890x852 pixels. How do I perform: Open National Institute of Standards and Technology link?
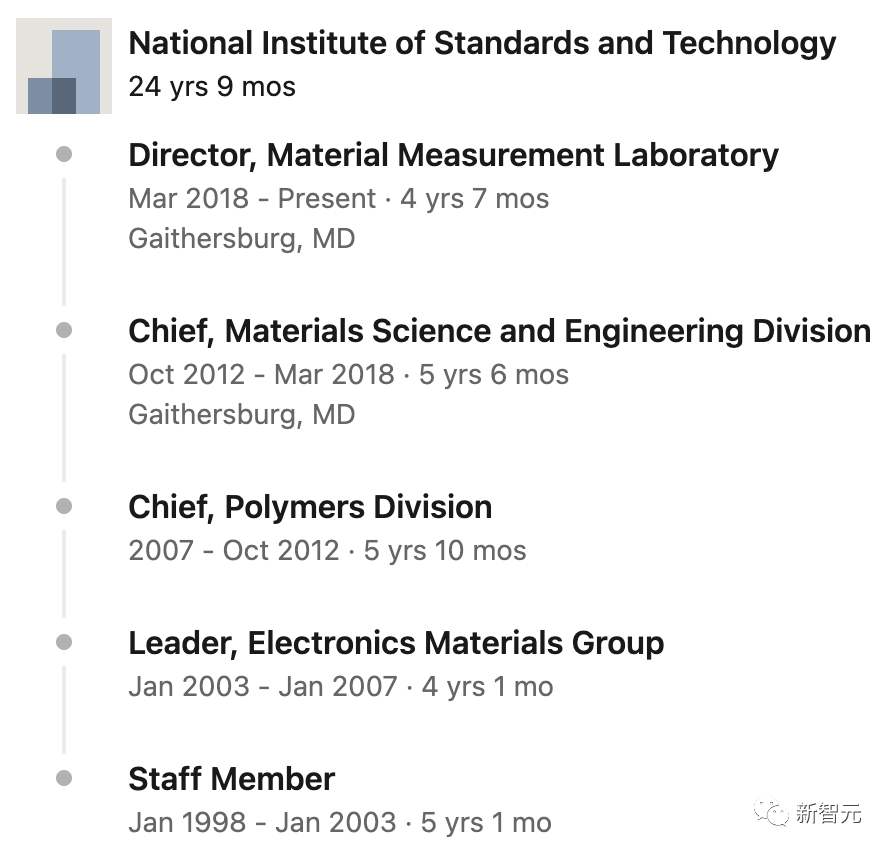pos(482,43)
